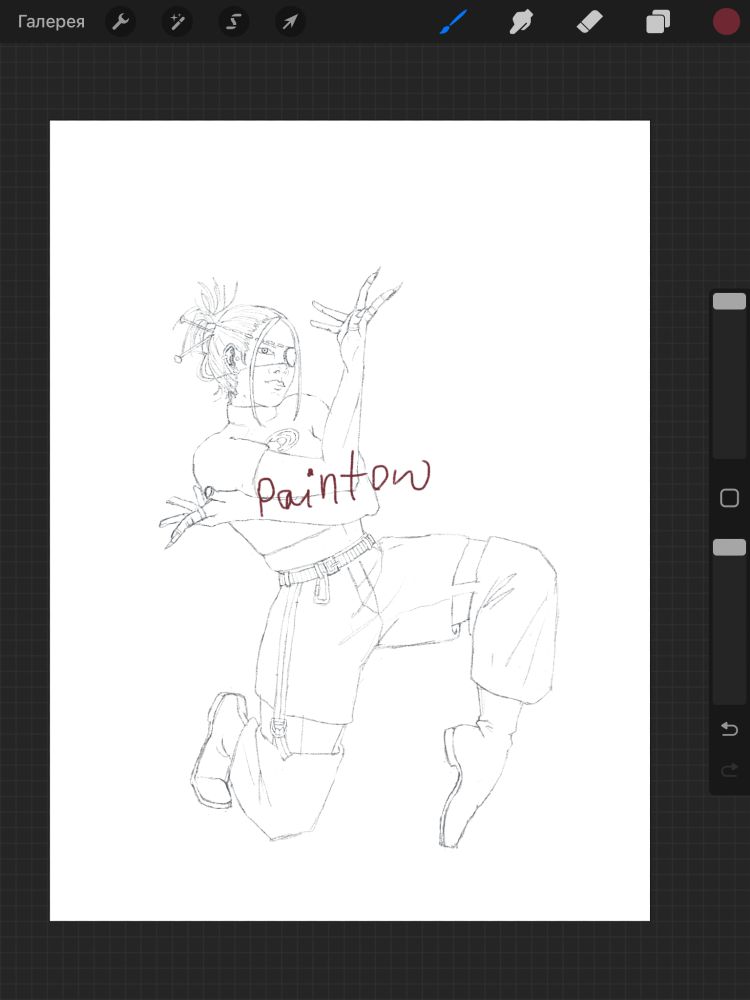This screenshot has width=750, height=1000.
Task: Click the brush size slider handle
Action: click(729, 302)
